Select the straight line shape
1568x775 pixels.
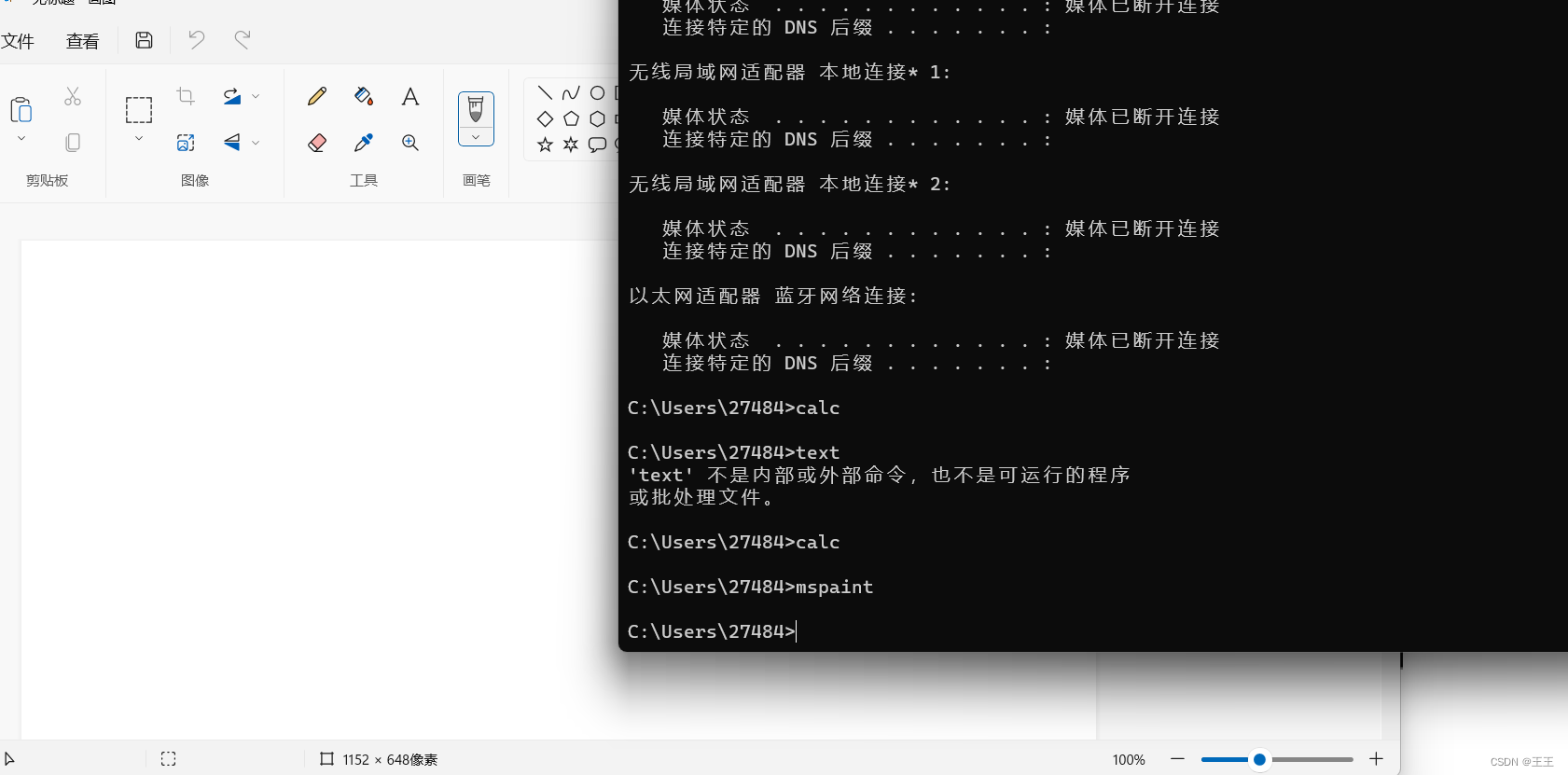546,92
